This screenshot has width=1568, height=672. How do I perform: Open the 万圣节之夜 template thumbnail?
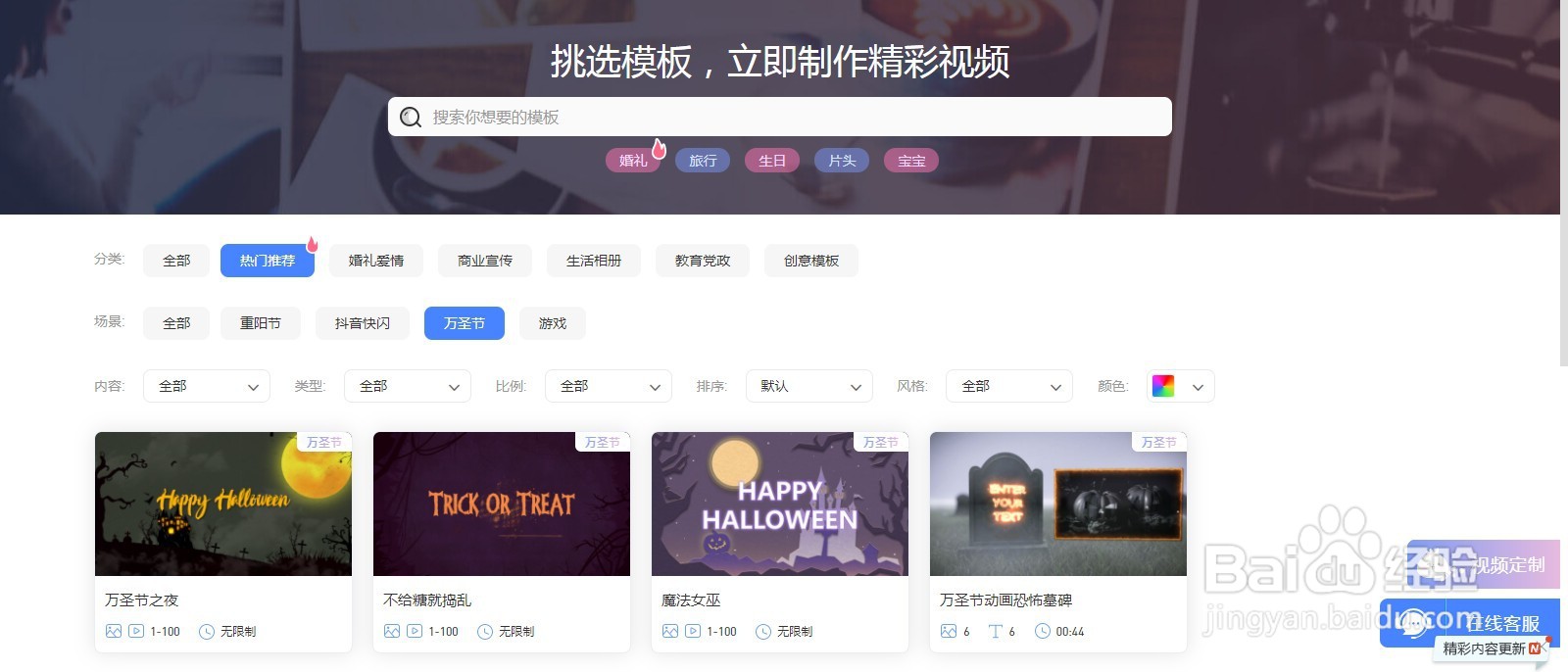coord(223,504)
